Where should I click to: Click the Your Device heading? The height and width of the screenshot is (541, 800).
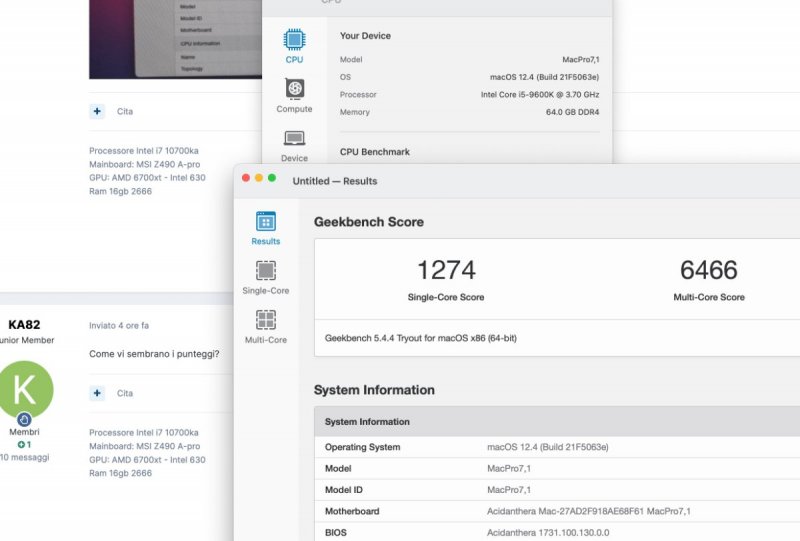click(365, 36)
